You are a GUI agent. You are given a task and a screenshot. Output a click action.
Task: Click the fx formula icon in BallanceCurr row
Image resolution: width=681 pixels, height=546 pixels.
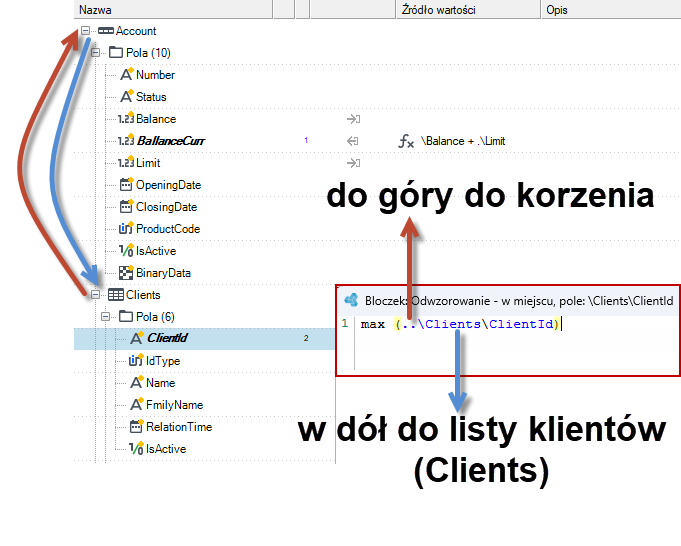[x=406, y=141]
